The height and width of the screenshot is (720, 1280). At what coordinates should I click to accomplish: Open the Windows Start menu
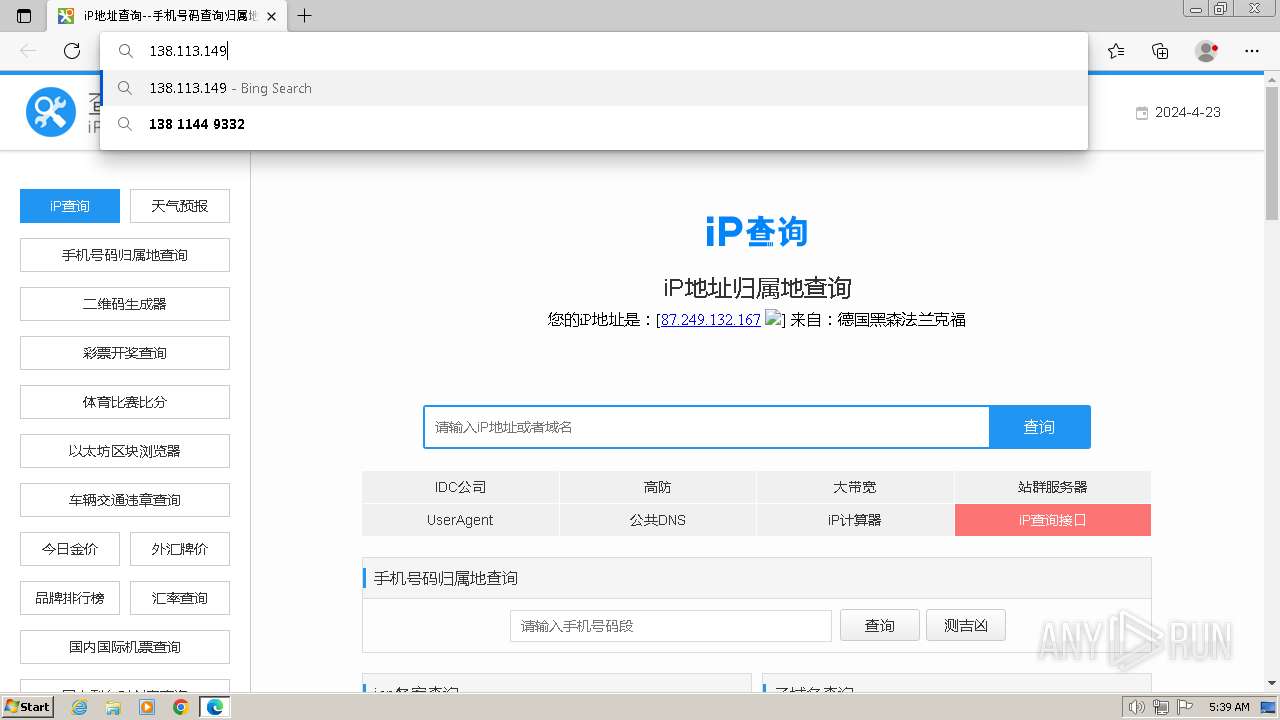click(x=27, y=707)
